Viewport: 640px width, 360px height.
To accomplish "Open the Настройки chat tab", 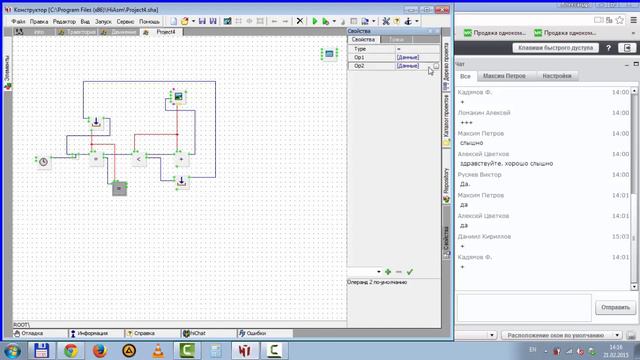I will point(557,76).
